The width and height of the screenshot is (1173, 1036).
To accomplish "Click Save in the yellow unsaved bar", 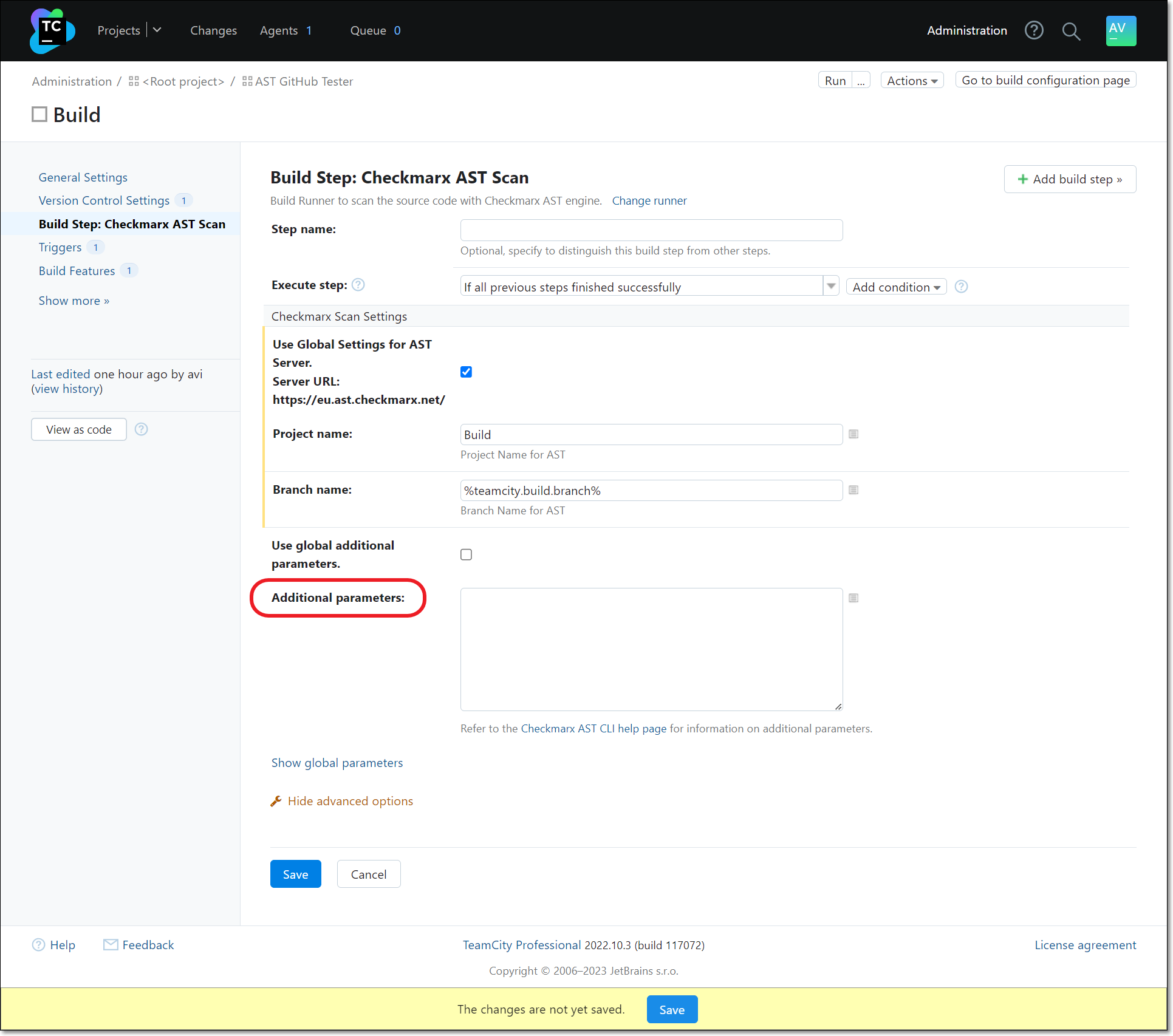I will pyautogui.click(x=672, y=1010).
